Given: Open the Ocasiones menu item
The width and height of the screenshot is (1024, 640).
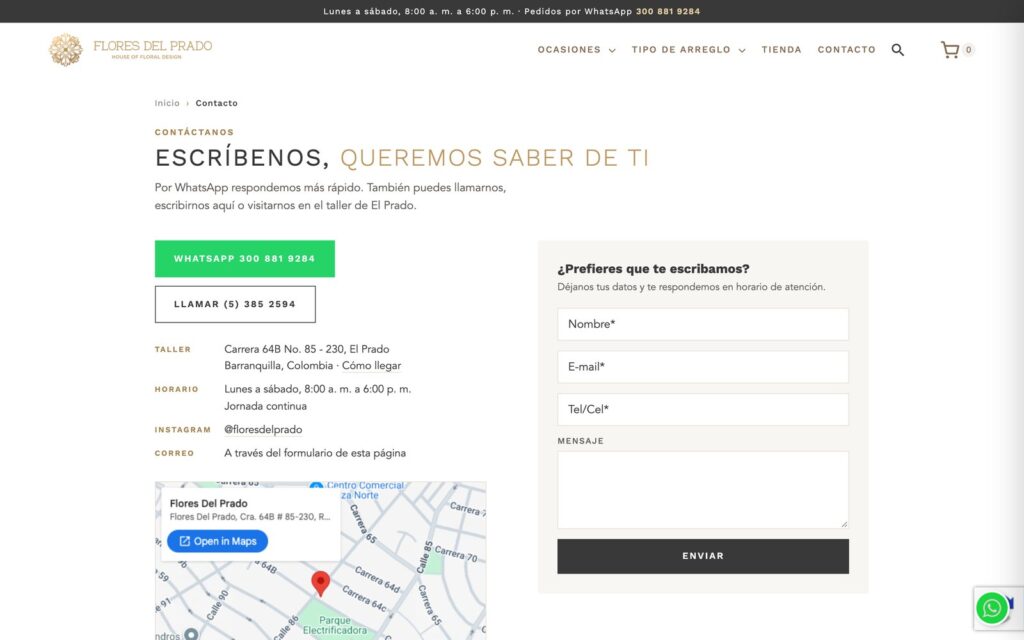Looking at the screenshot, I should click(569, 50).
